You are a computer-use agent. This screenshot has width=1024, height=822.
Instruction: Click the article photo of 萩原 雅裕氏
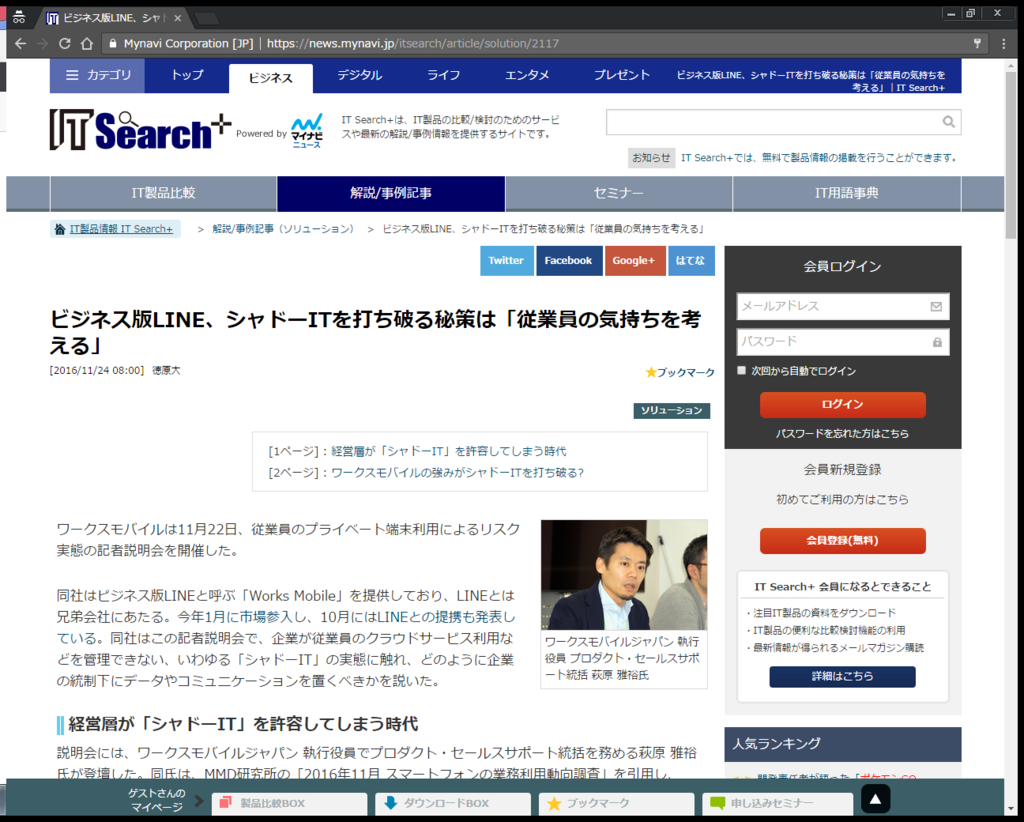coord(624,575)
